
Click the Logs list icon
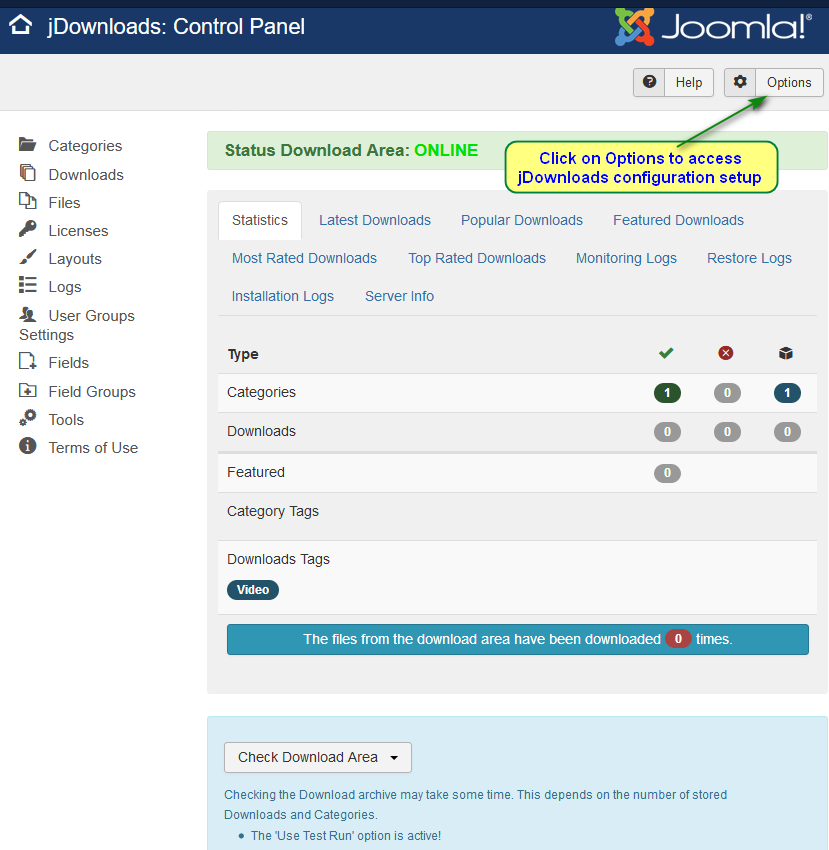pos(27,285)
